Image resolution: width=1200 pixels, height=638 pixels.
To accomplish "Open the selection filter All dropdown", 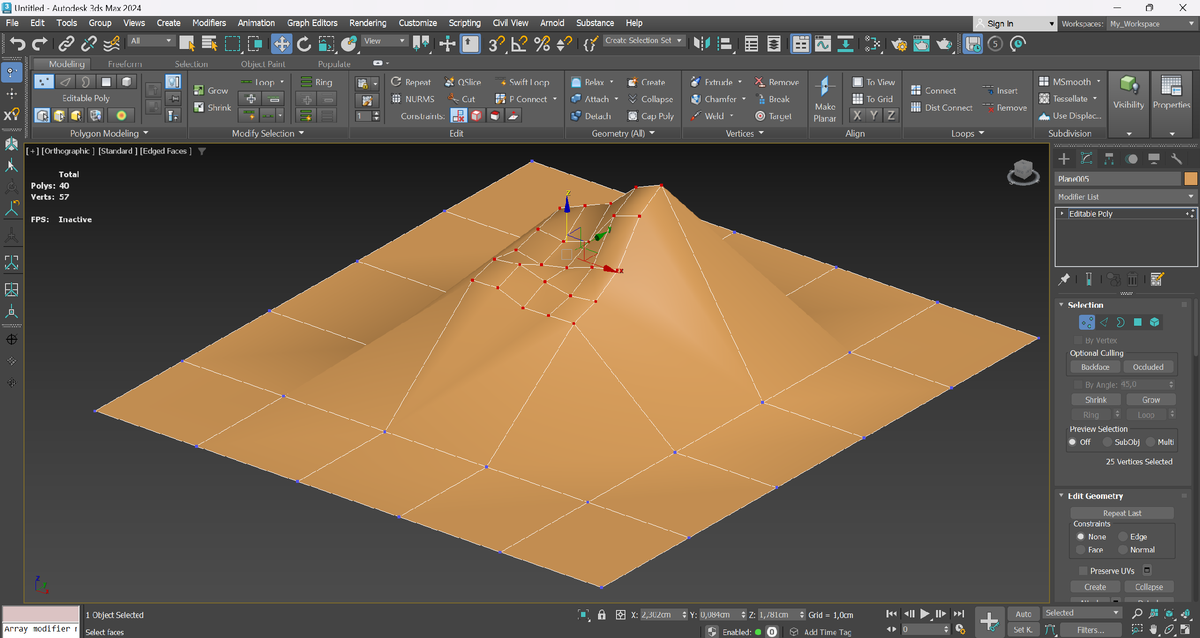I will pyautogui.click(x=150, y=42).
